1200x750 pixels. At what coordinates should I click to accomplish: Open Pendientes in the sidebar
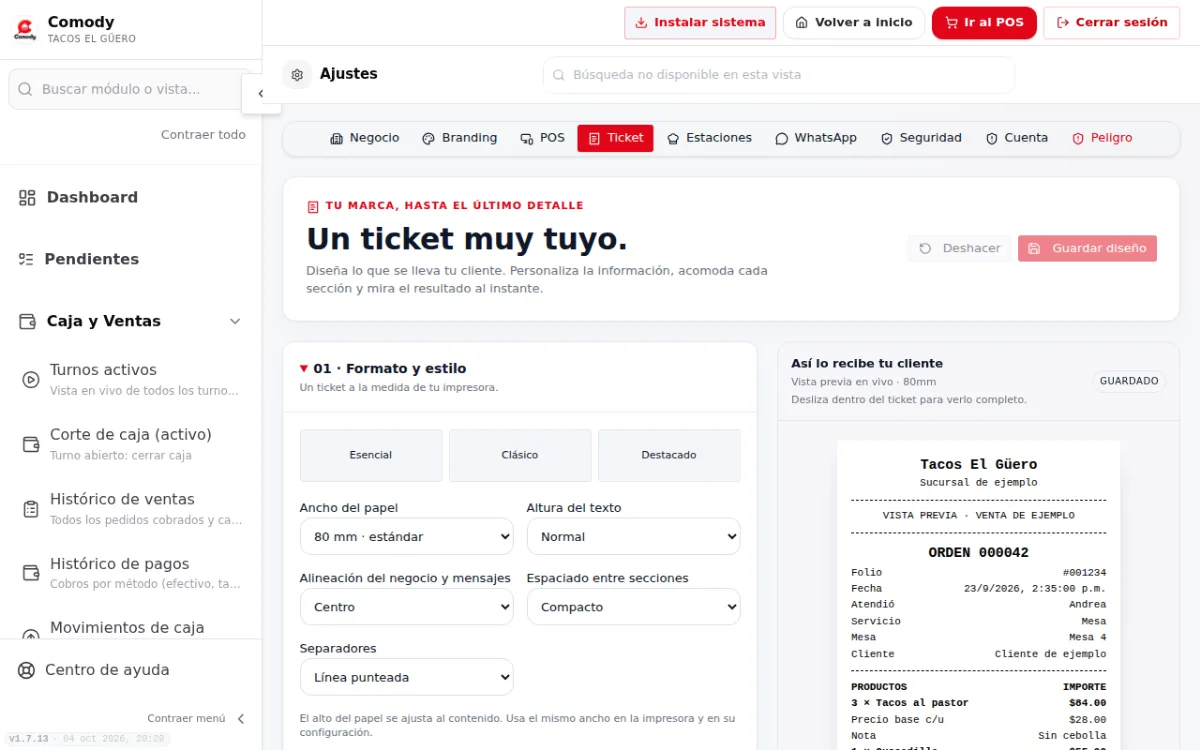[131, 259]
